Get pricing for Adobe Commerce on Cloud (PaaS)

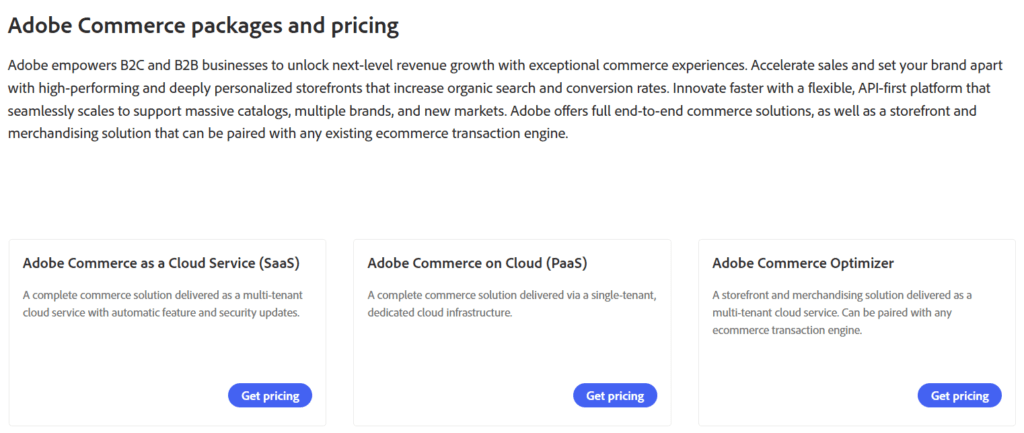click(615, 396)
